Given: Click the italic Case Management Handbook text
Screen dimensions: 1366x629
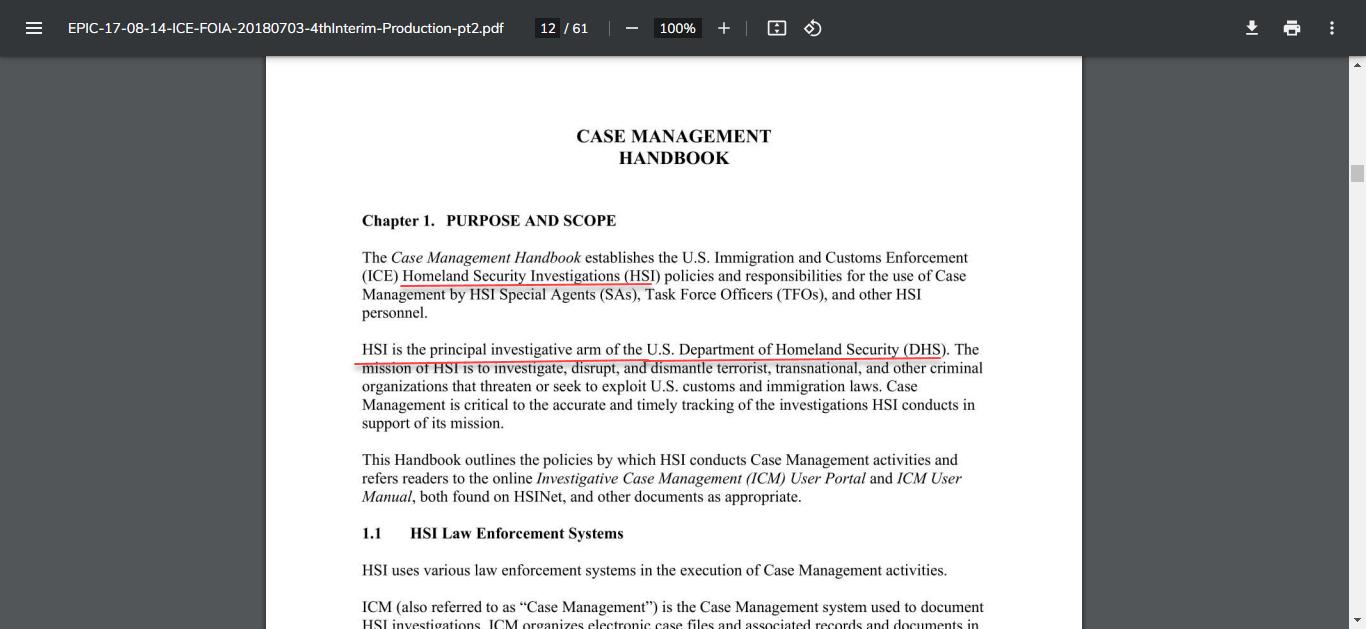Looking at the screenshot, I should [x=486, y=258].
